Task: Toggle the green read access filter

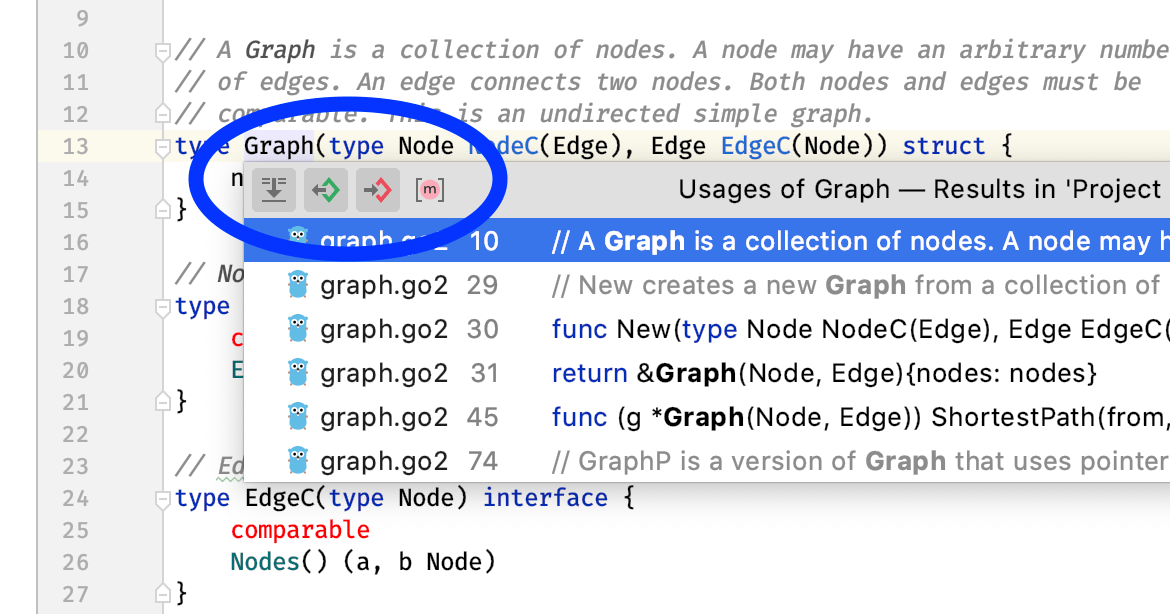Action: click(x=326, y=189)
